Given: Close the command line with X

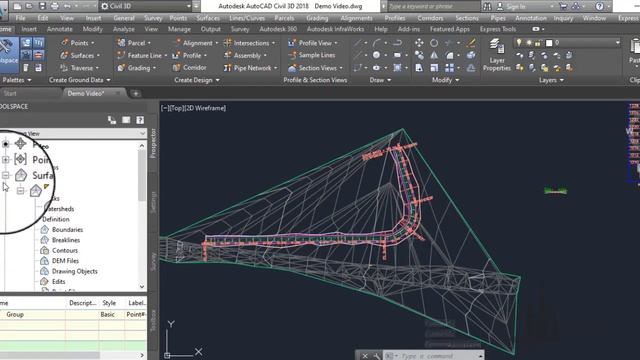Looking at the screenshot, I should [x=365, y=356].
